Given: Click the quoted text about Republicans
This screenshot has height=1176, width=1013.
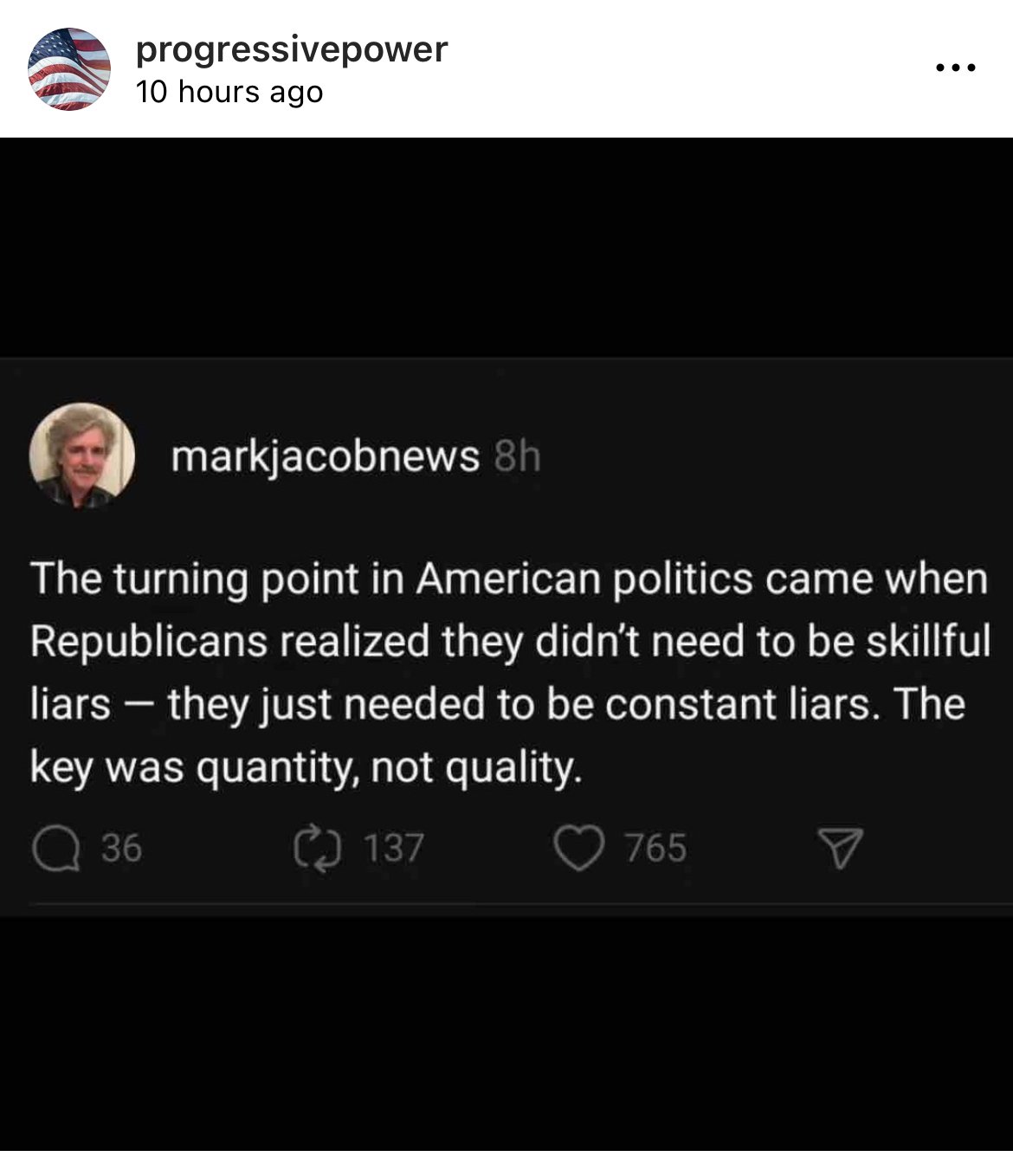Looking at the screenshot, I should (x=510, y=673).
